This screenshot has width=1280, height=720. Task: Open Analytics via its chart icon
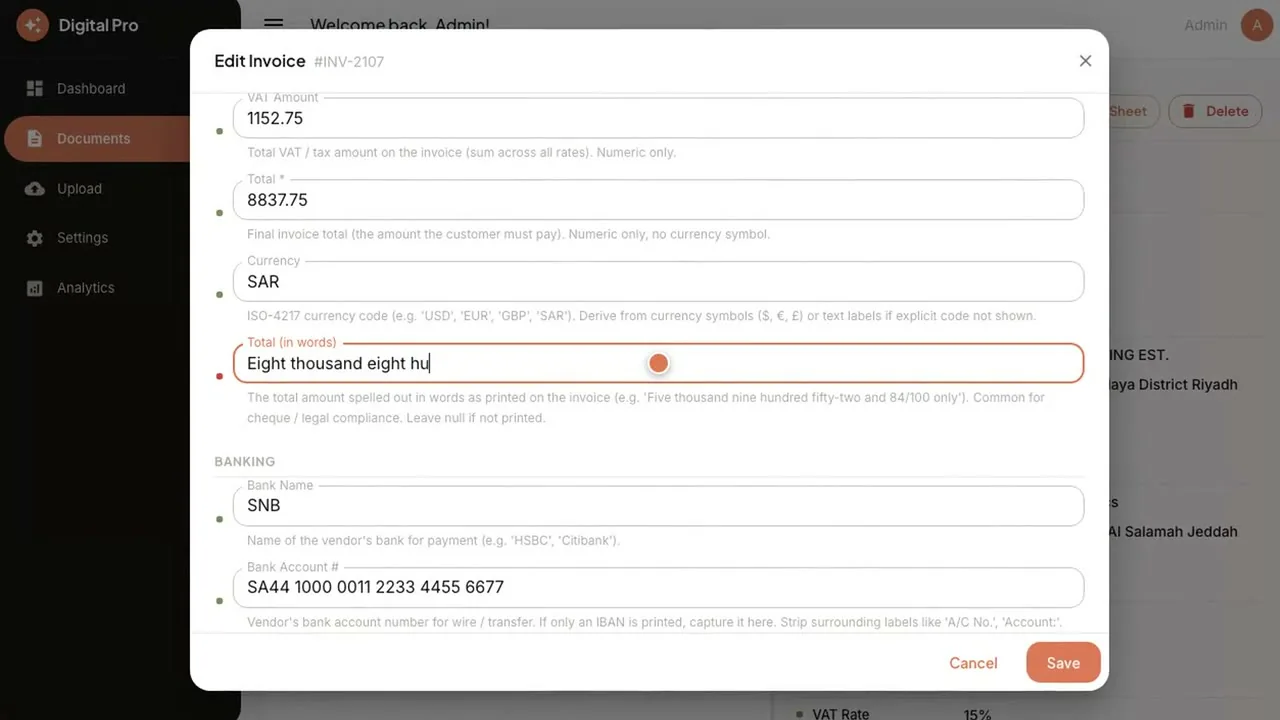35,288
